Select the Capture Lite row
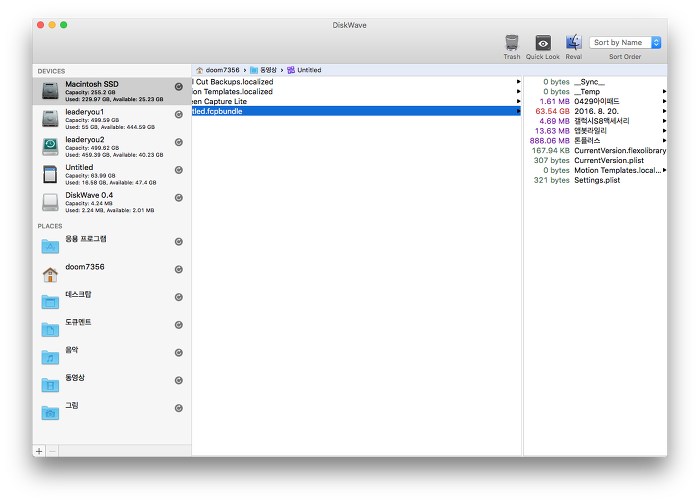 click(x=356, y=101)
